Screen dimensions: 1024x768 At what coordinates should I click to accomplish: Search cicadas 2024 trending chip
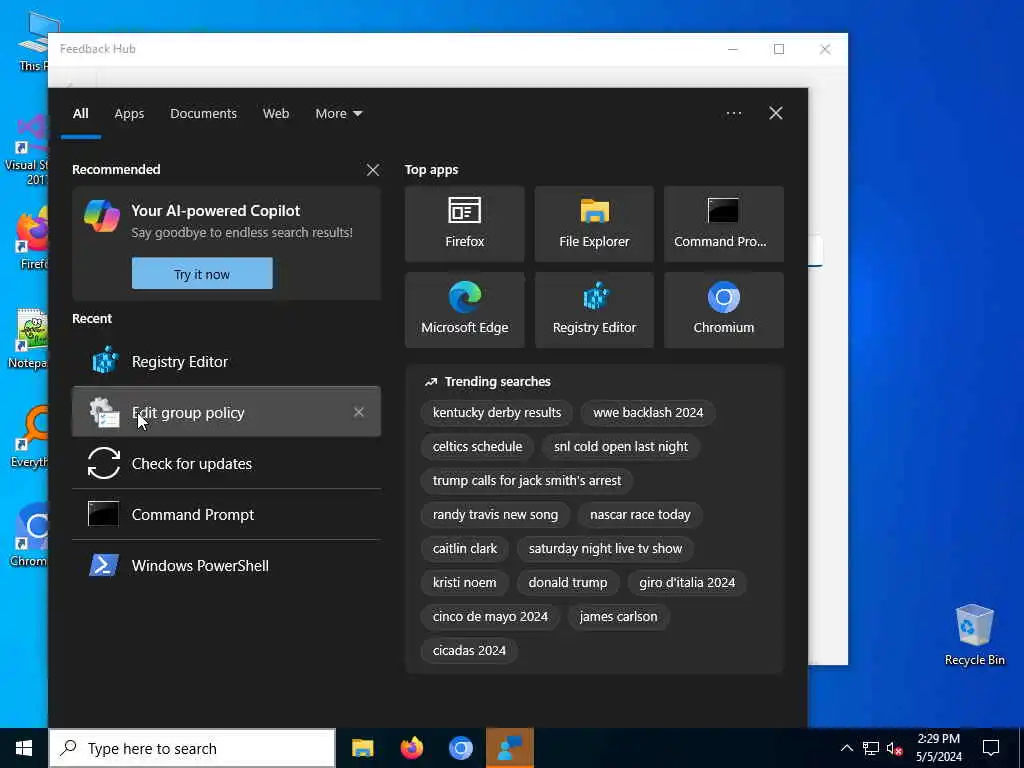469,650
